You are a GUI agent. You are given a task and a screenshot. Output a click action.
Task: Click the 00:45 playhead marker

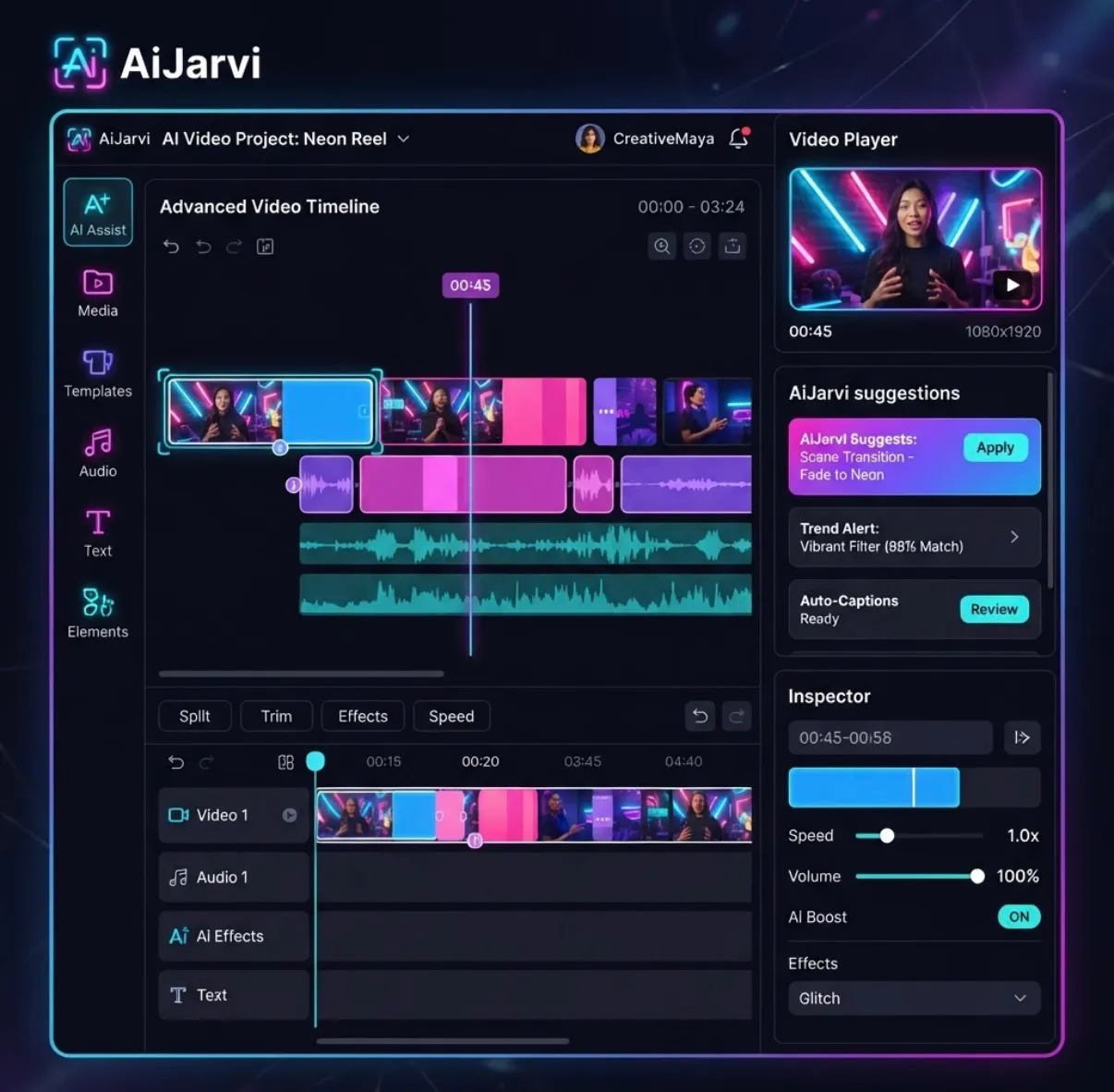point(470,285)
